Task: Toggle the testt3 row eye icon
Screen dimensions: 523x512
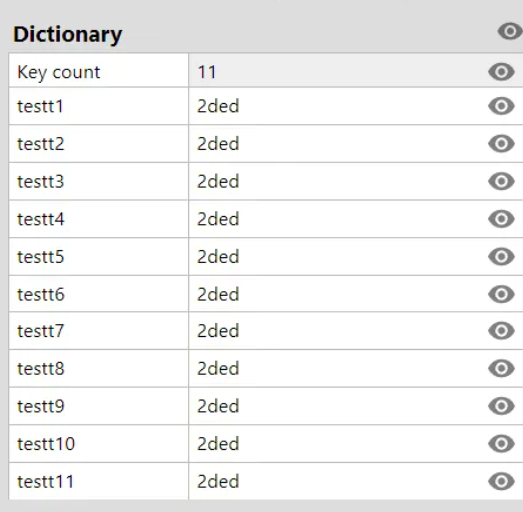Action: pyautogui.click(x=501, y=181)
